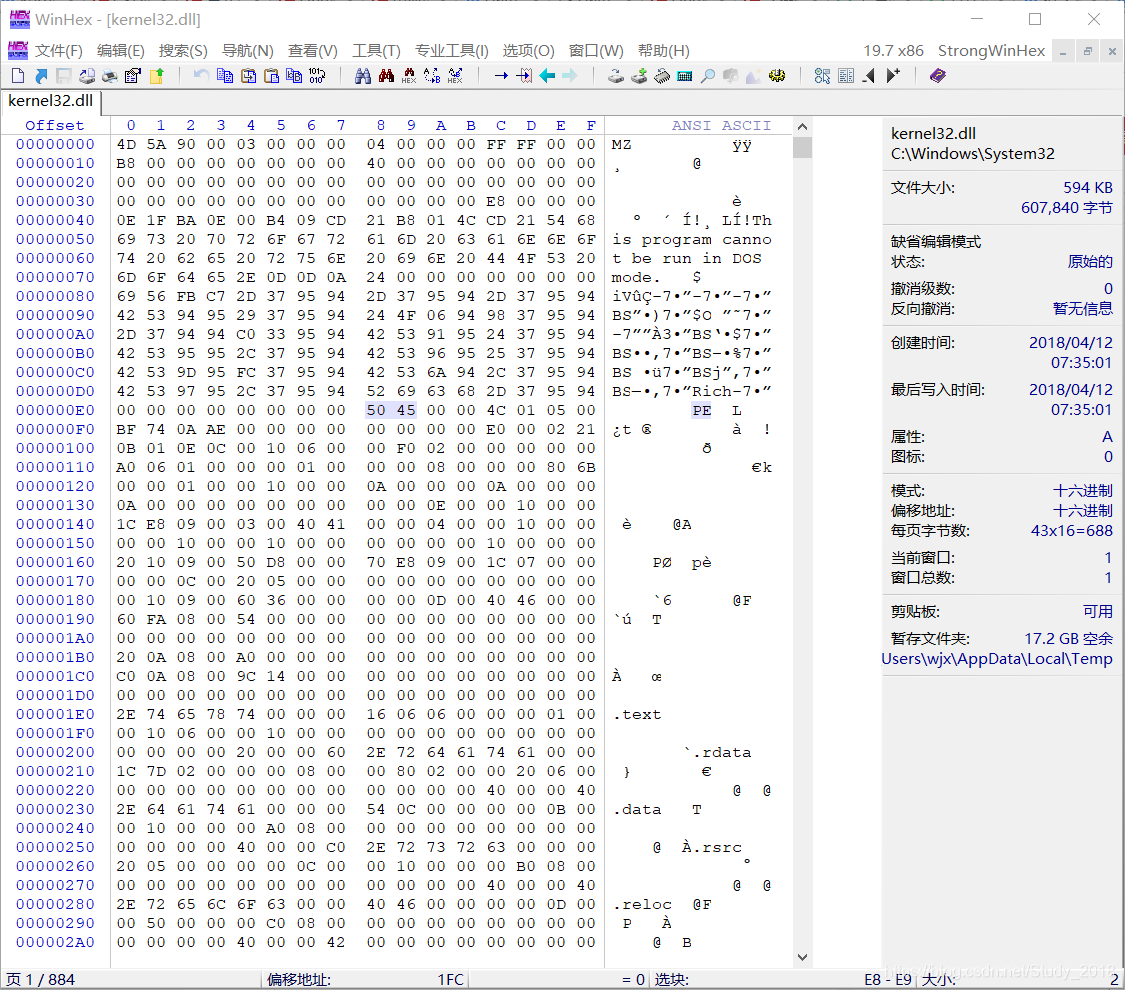
Task: Click the Open Disk icon with plus
Action: [x=639, y=75]
